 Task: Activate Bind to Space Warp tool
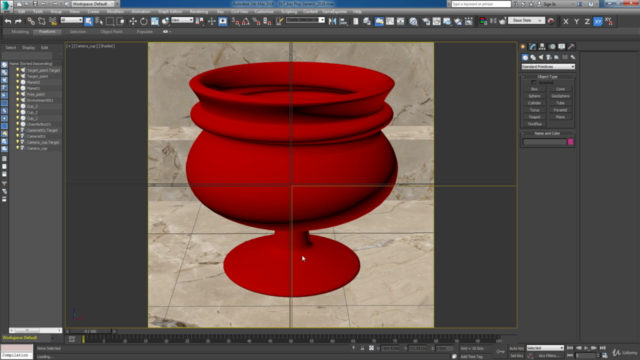point(53,21)
